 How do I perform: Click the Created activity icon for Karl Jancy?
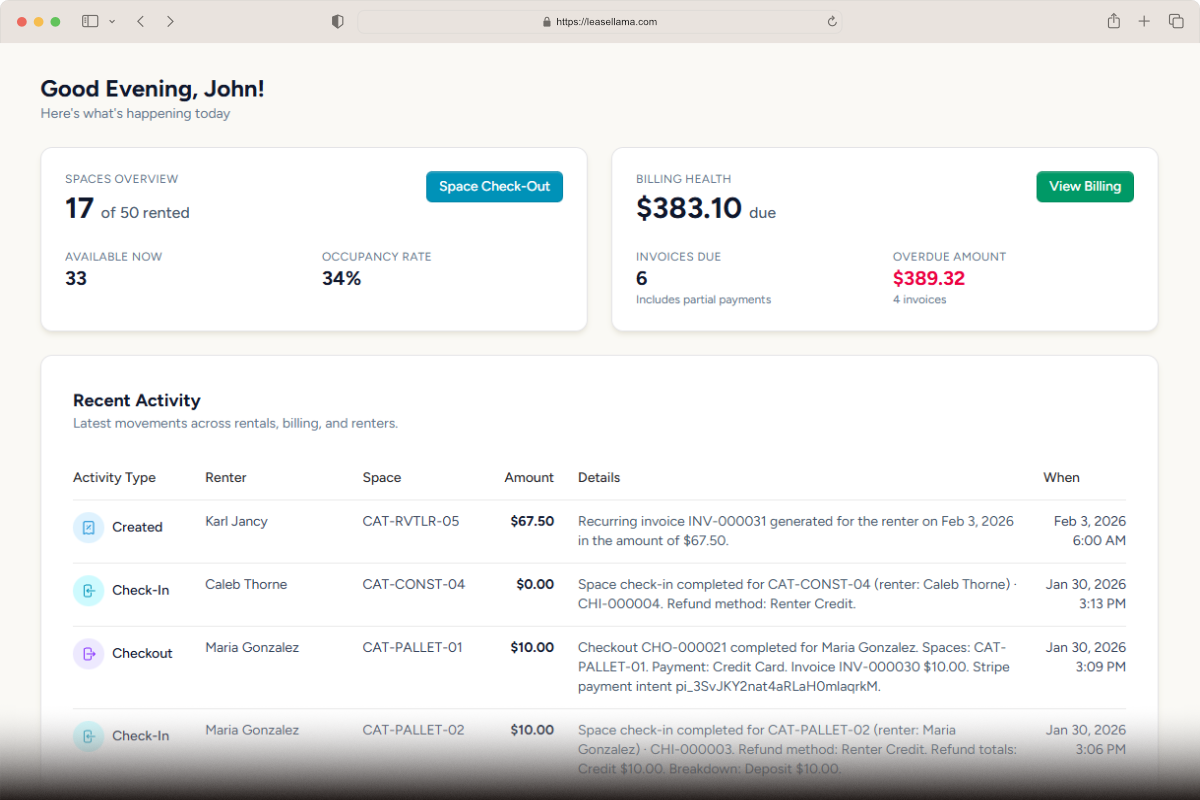[x=88, y=527]
